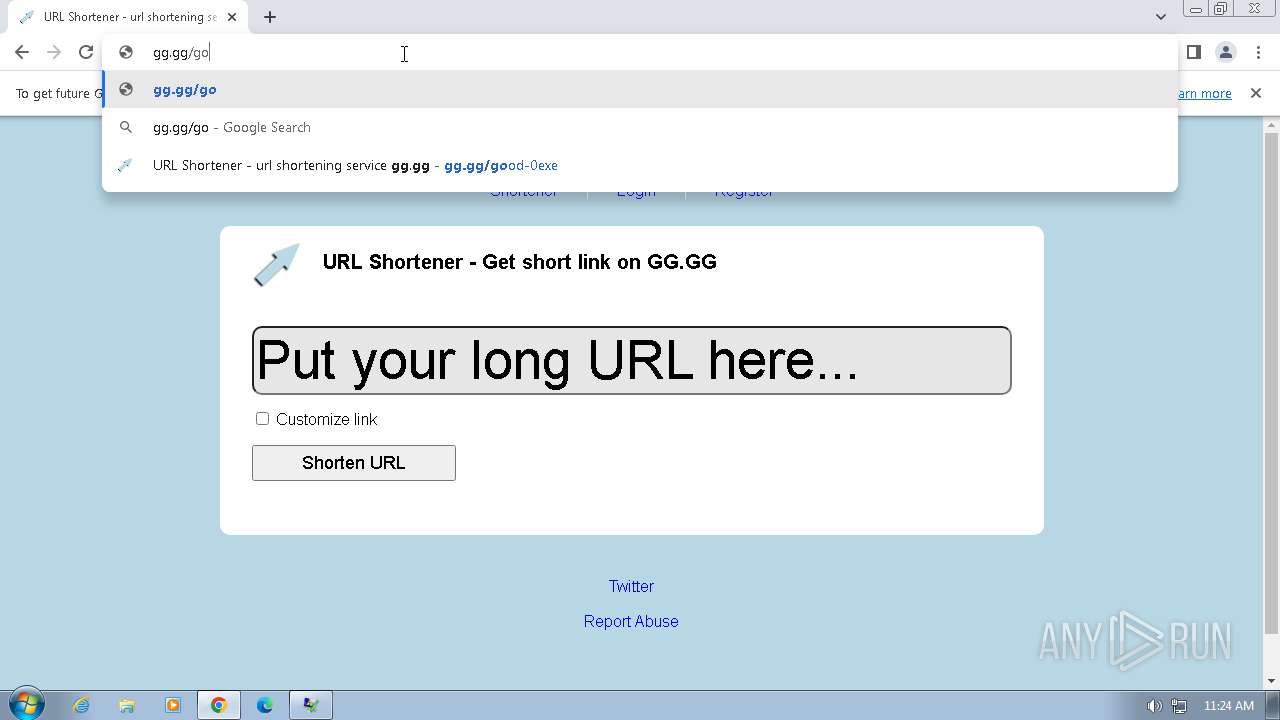The width and height of the screenshot is (1280, 720).
Task: Click the Learn more infobar link
Action: point(1205,93)
